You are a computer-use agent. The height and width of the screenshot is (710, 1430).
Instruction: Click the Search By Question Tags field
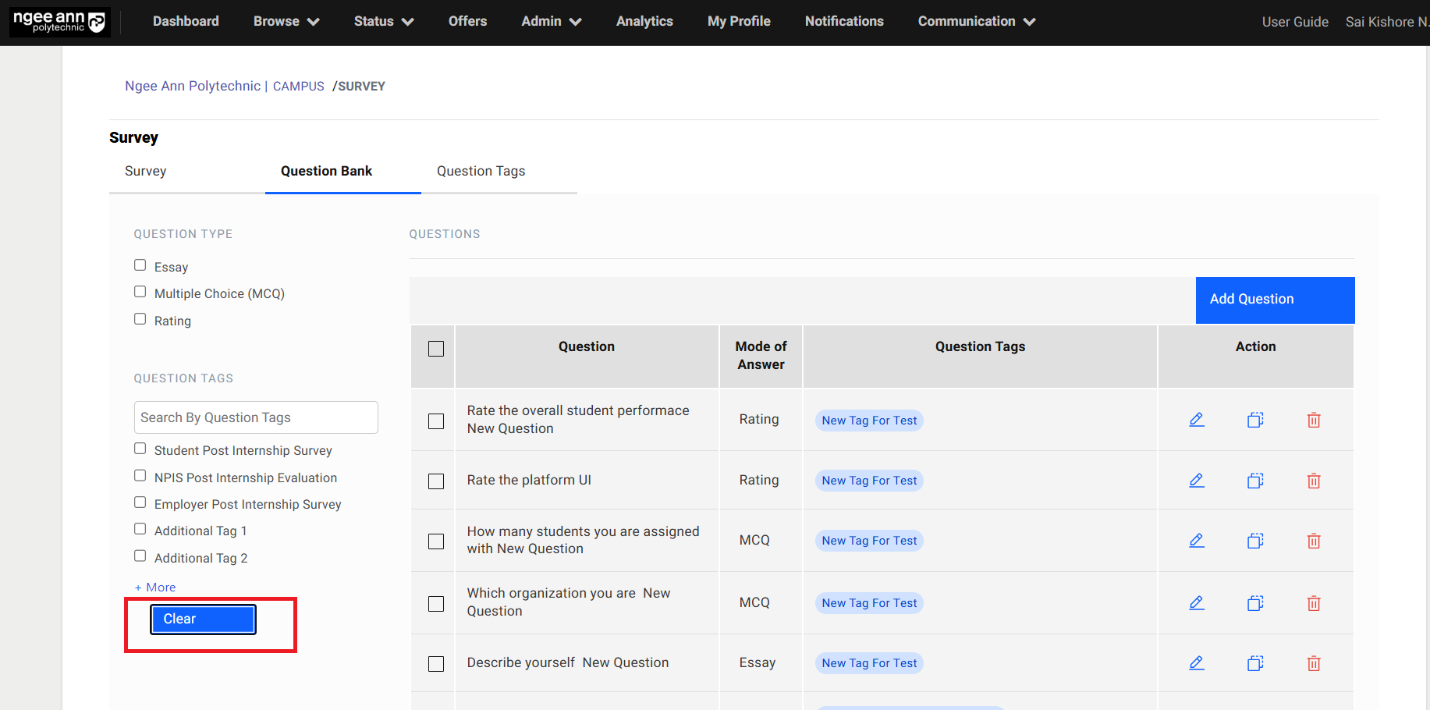256,418
